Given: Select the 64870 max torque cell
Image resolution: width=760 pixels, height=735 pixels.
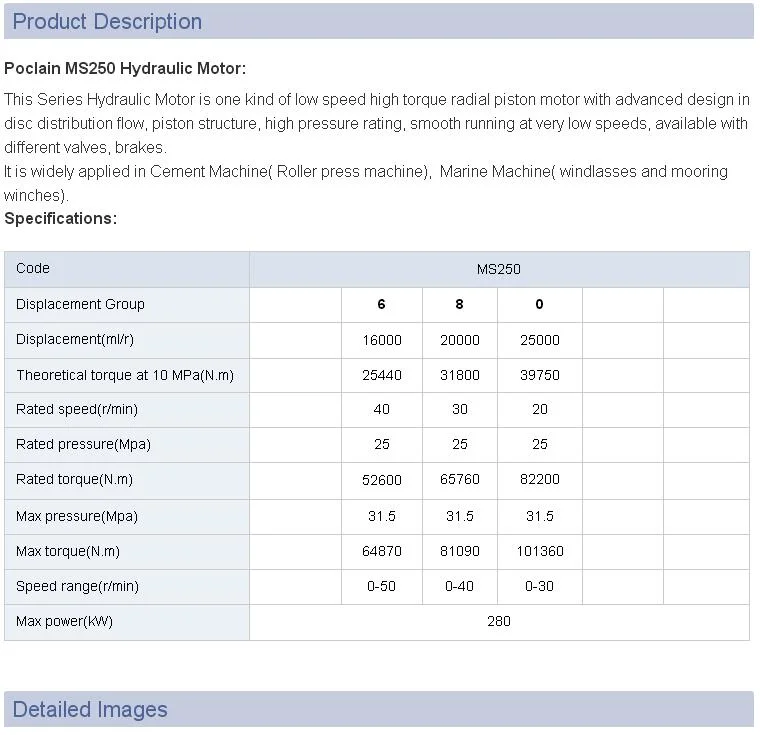Looking at the screenshot, I should point(382,551).
